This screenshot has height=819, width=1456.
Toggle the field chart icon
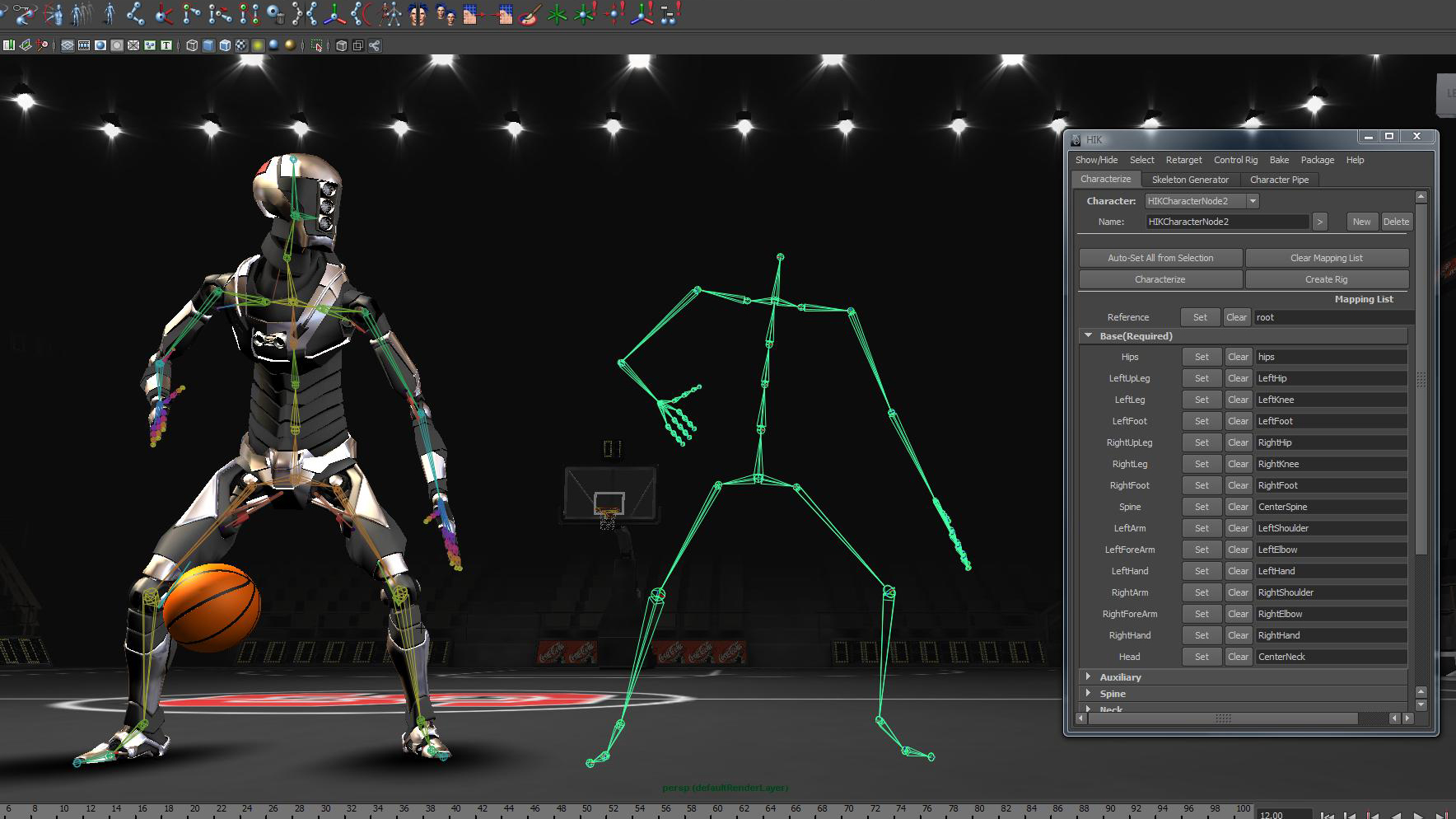(x=133, y=45)
